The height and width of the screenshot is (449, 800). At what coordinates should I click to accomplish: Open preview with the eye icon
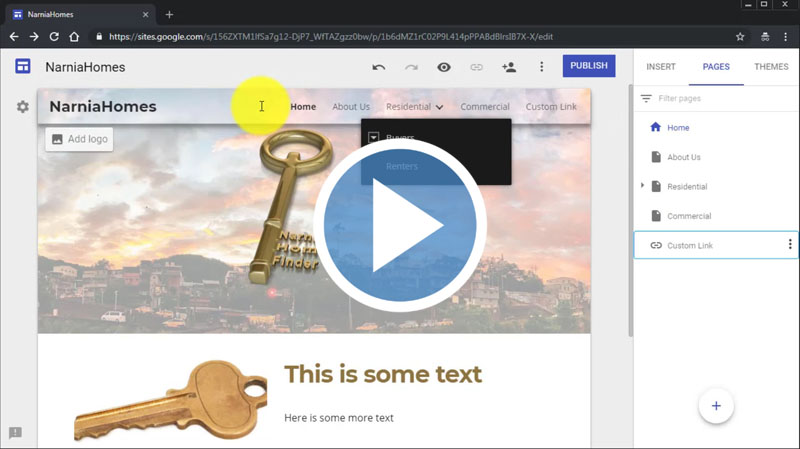444,67
